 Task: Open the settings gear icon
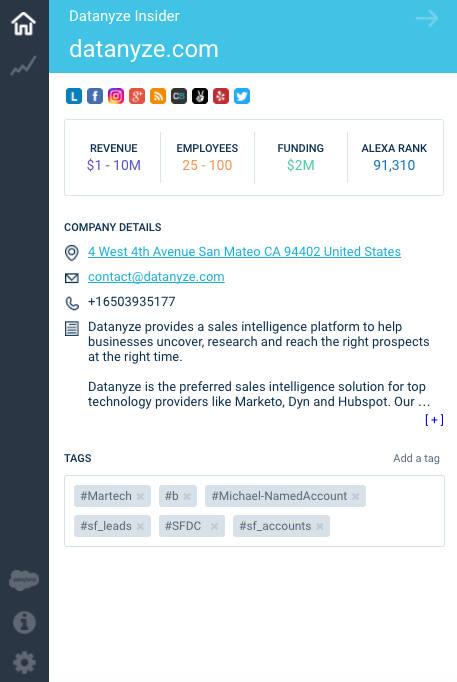click(24, 662)
